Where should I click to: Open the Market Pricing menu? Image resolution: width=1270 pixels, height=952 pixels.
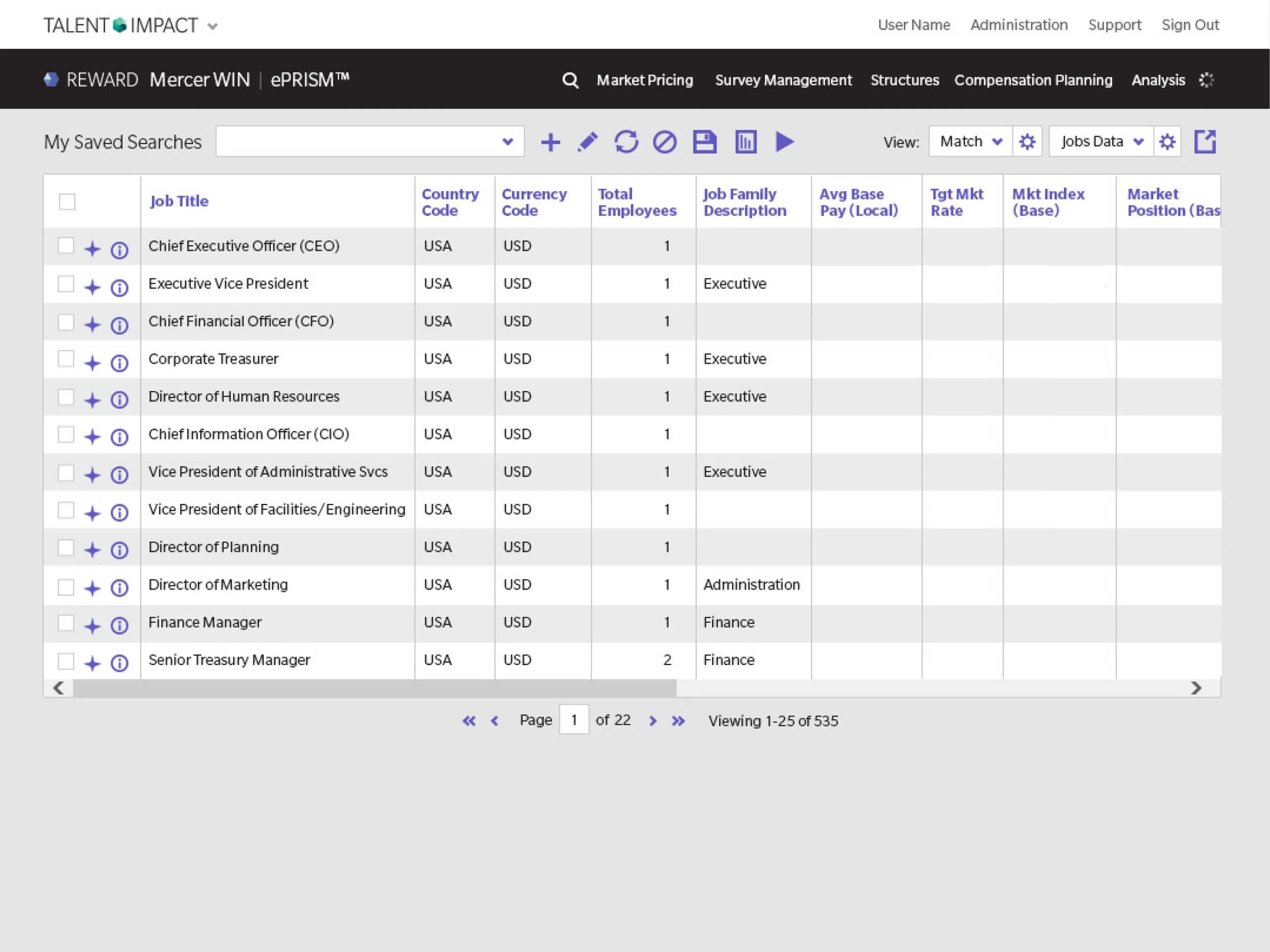[645, 80]
